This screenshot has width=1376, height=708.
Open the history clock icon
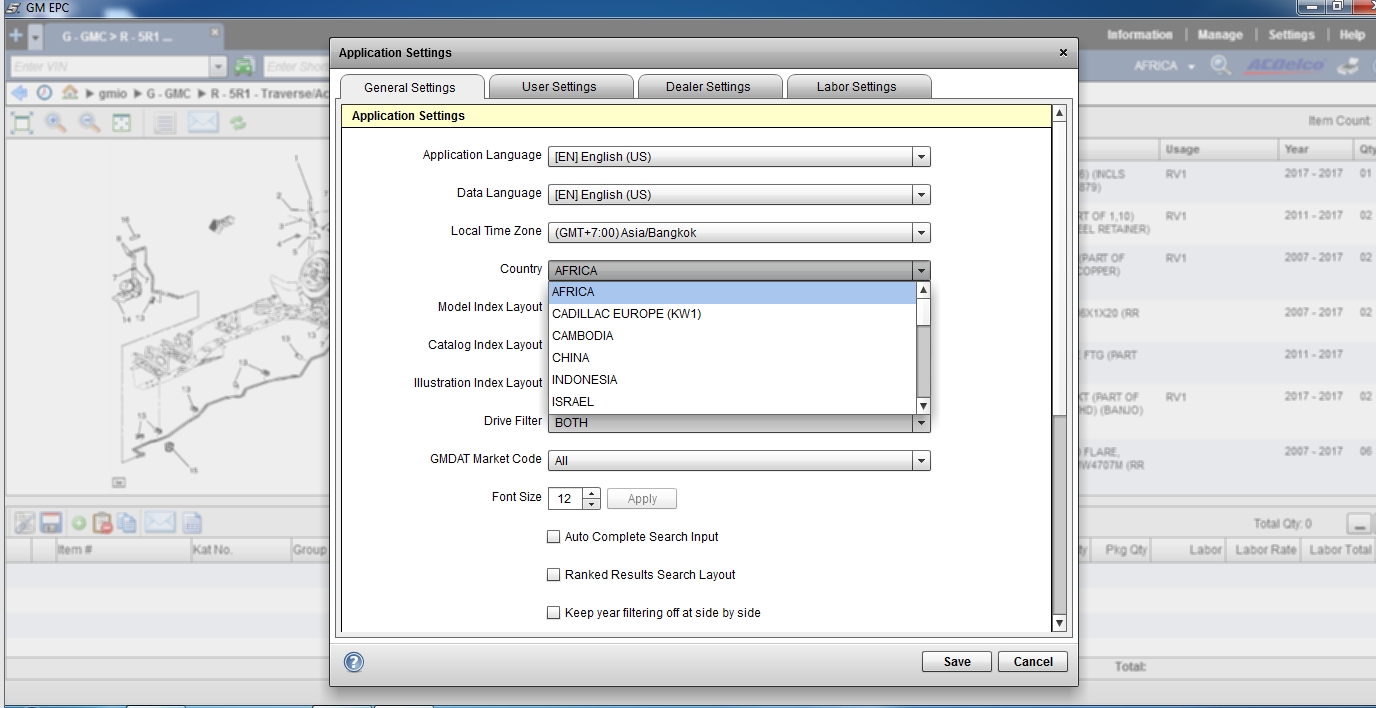click(x=45, y=93)
